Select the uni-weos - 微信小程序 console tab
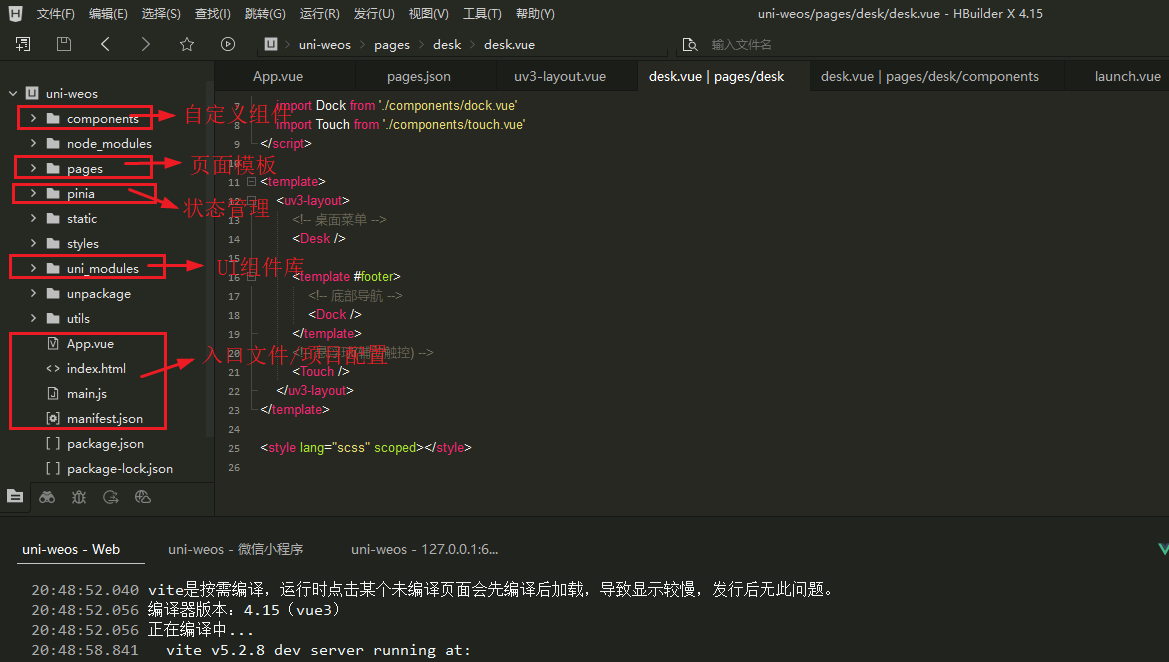This screenshot has width=1169, height=662. (x=236, y=549)
